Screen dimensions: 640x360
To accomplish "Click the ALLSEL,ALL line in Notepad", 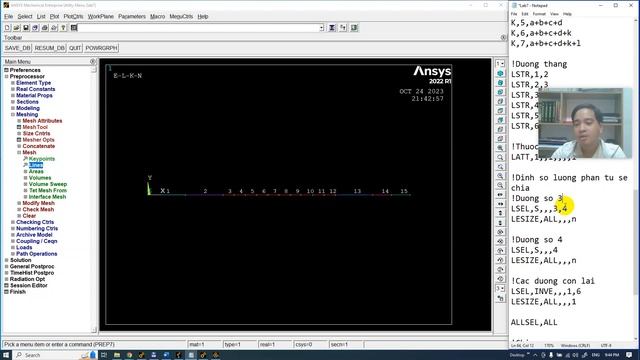I will coord(534,322).
